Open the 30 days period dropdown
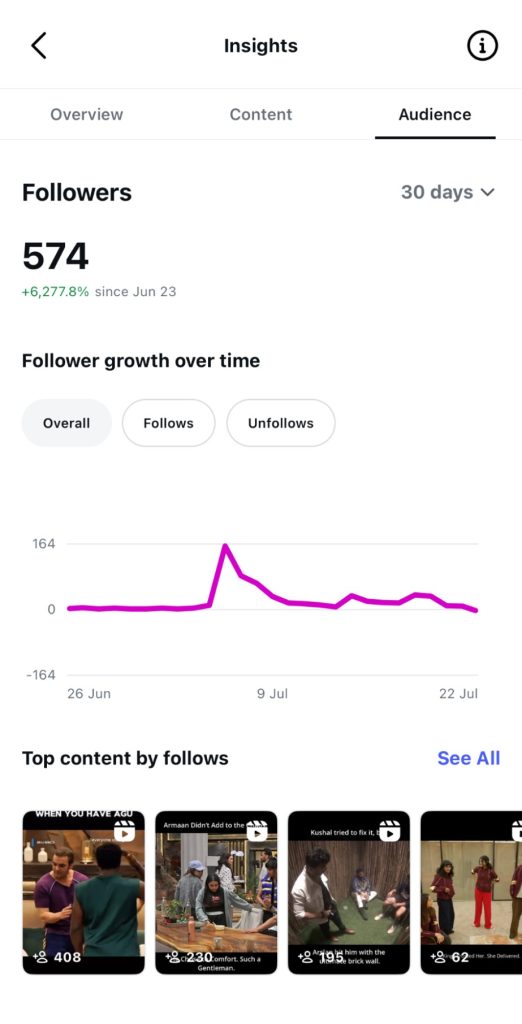The height and width of the screenshot is (1024, 522). click(x=448, y=192)
